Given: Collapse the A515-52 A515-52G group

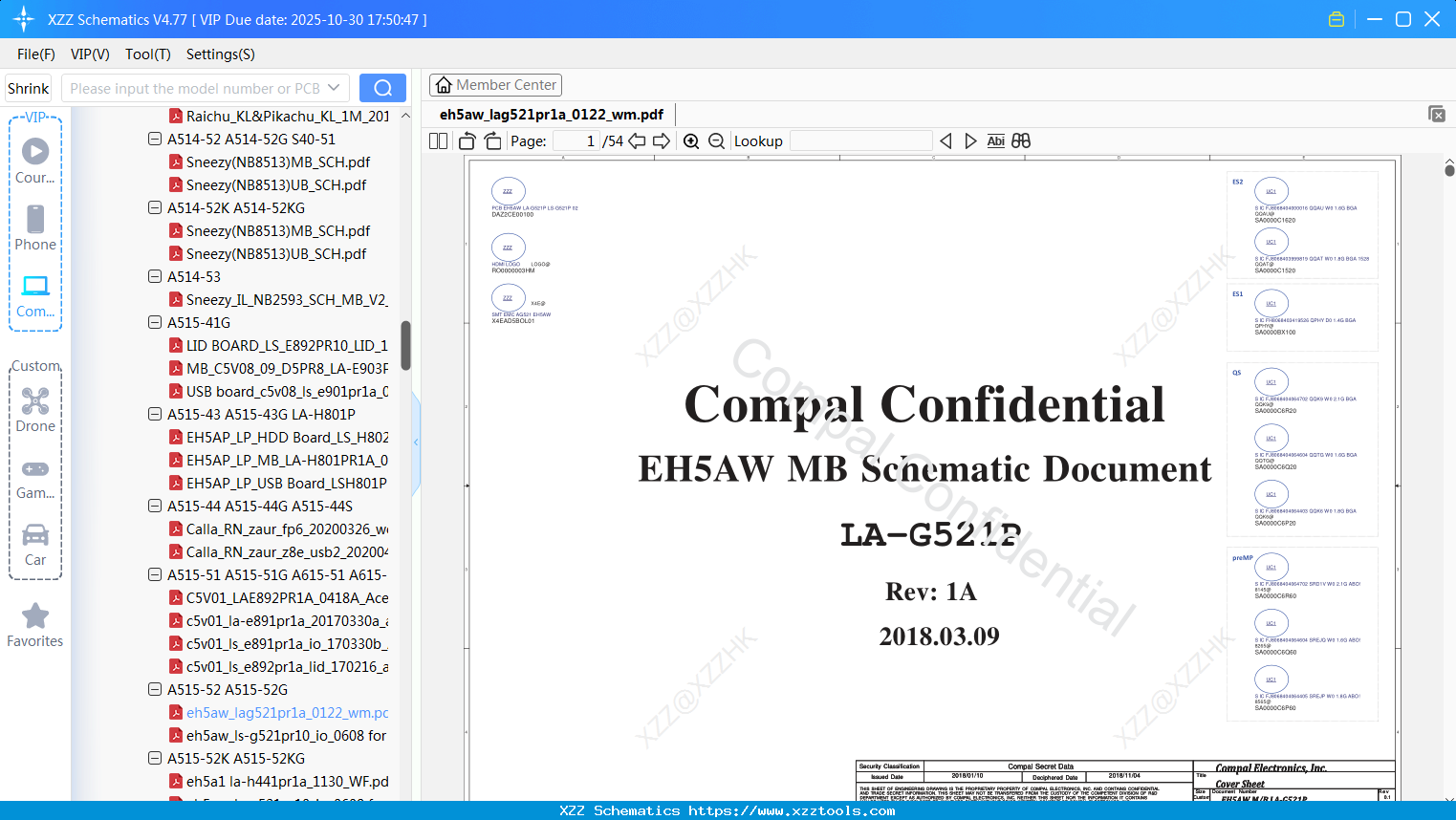Looking at the screenshot, I should point(155,689).
